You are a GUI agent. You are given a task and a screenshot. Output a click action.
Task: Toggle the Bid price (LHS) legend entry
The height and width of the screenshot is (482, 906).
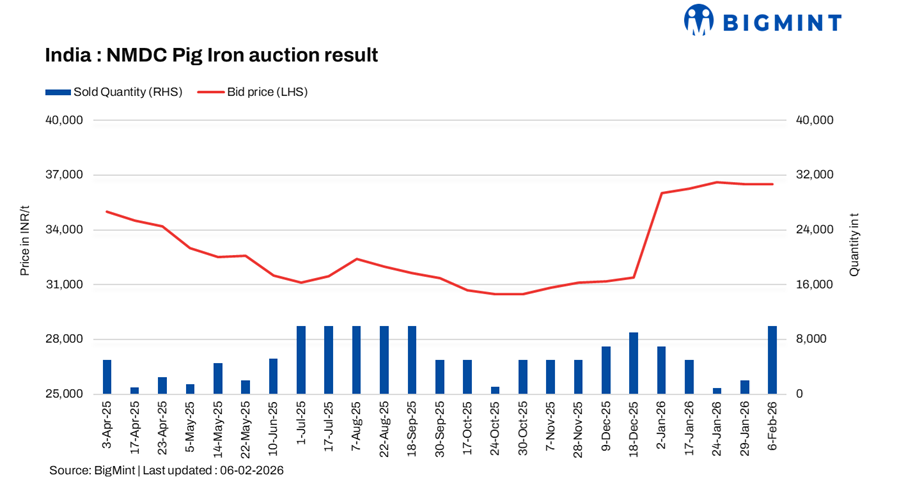254,92
